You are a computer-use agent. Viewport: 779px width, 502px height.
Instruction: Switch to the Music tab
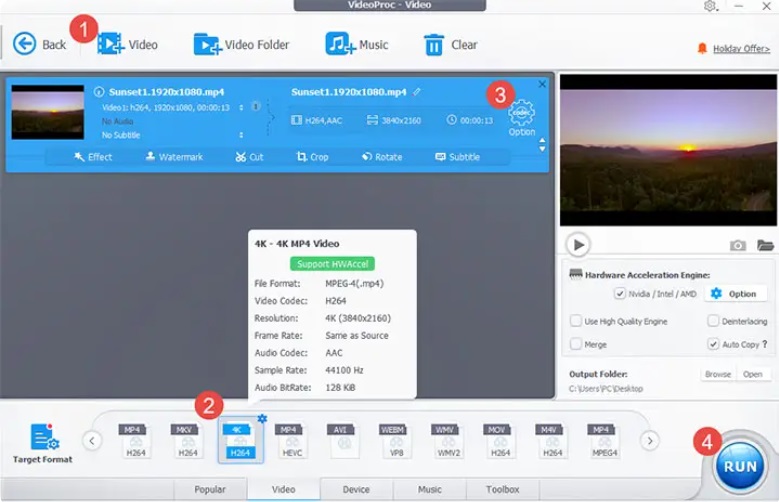[x=429, y=489]
